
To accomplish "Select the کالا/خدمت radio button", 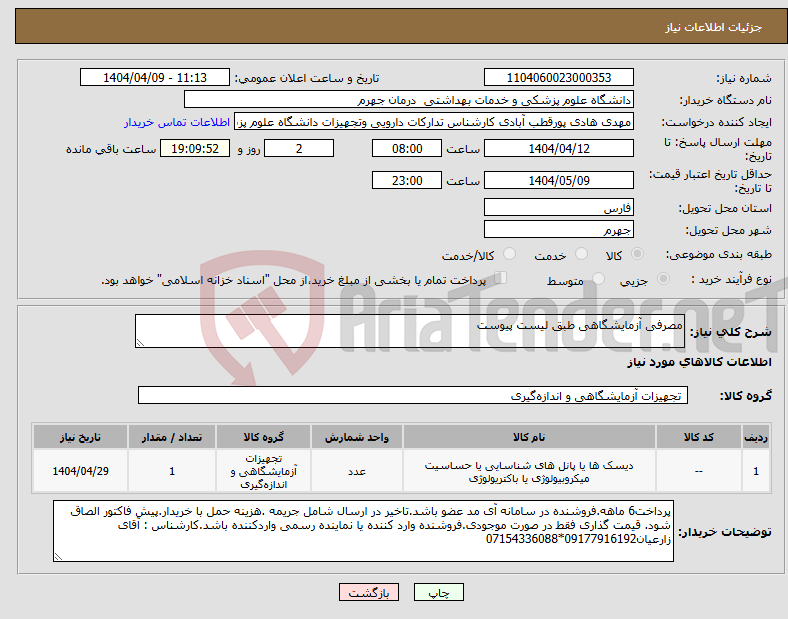I will pyautogui.click(x=510, y=254).
